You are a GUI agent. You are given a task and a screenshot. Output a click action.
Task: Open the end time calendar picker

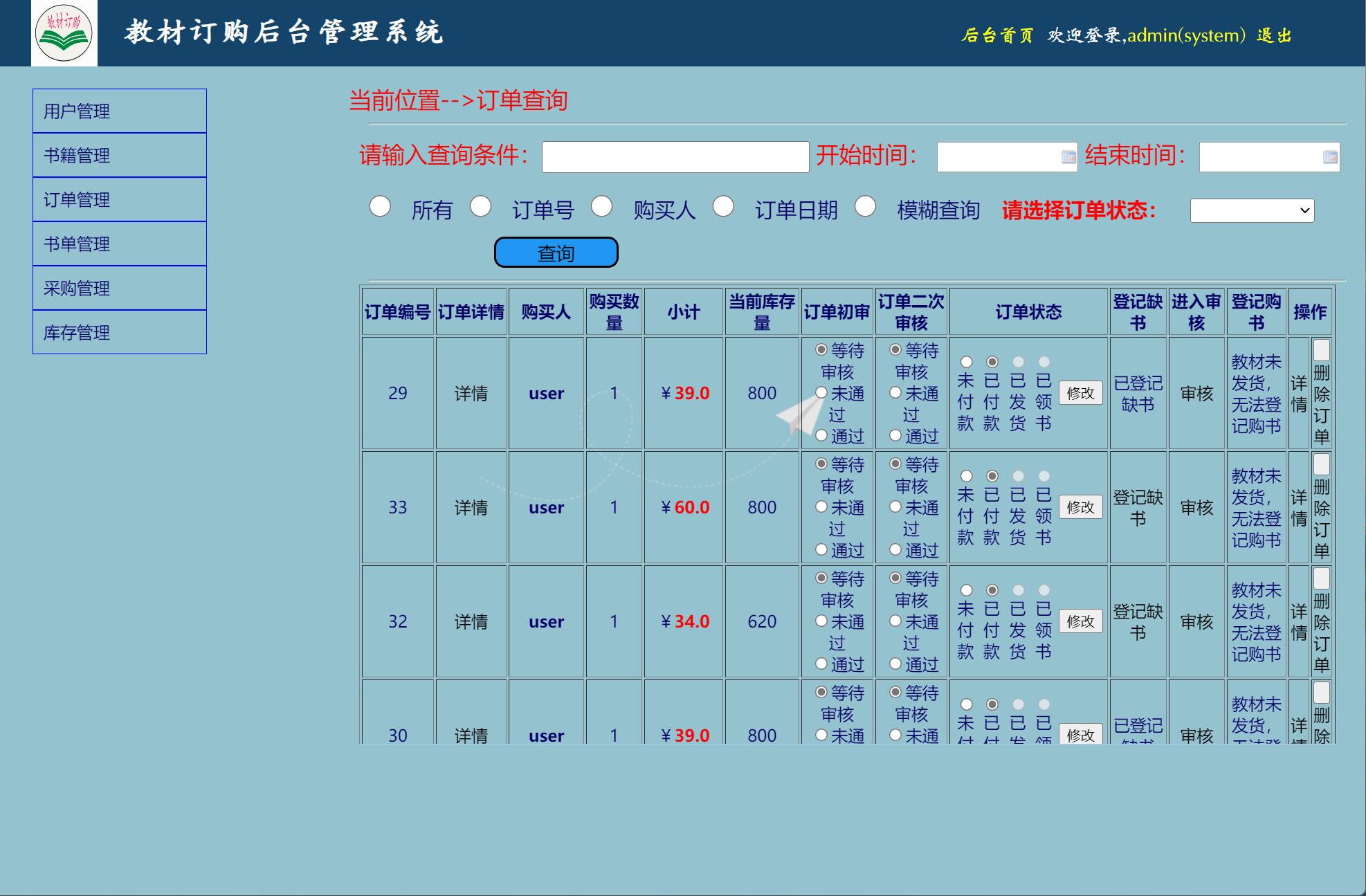point(1330,157)
